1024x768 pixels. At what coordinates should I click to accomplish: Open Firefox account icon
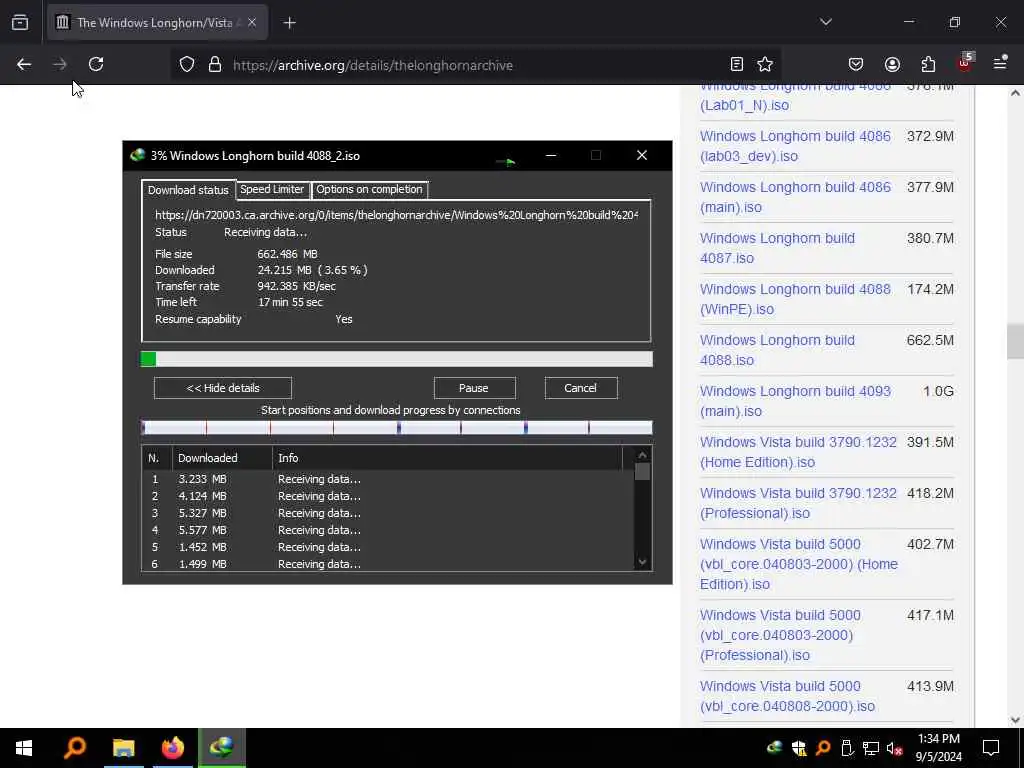pyautogui.click(x=892, y=64)
